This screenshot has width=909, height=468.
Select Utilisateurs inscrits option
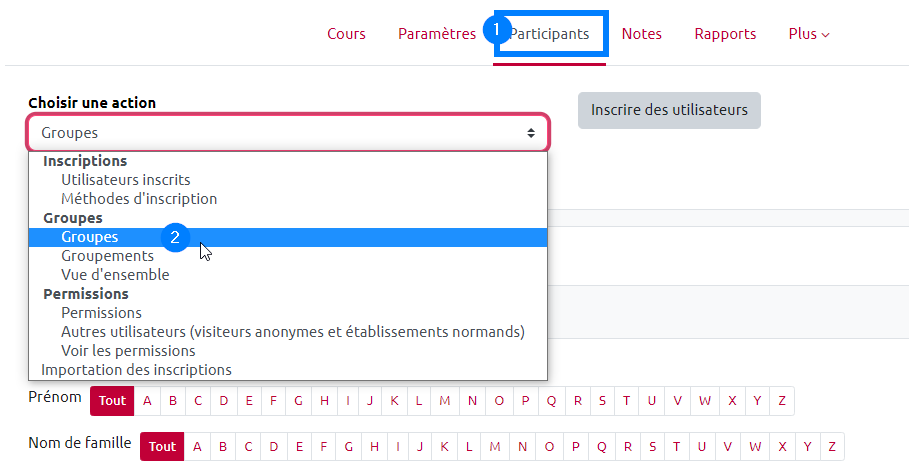[x=125, y=180]
